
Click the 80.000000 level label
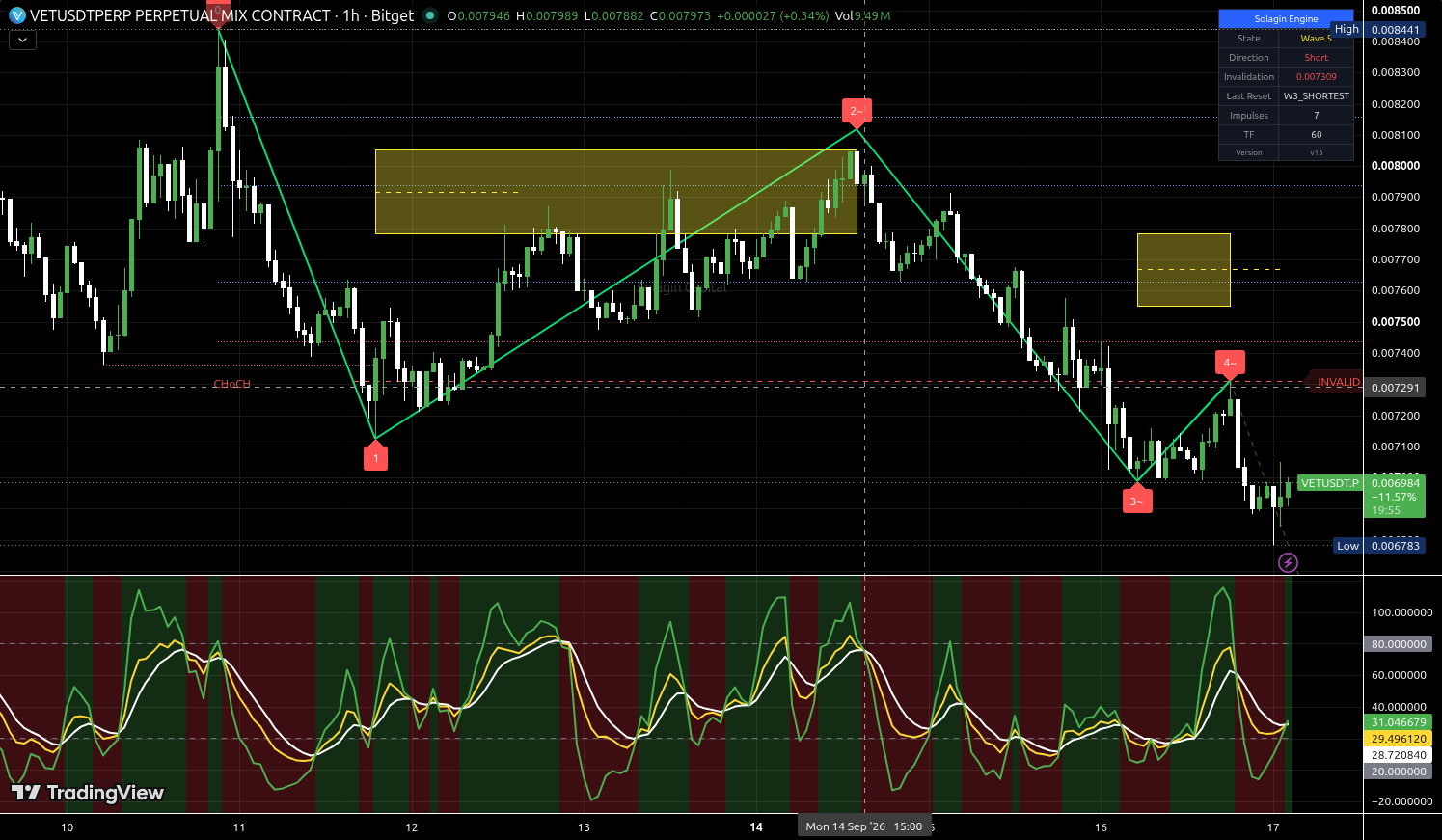(x=1399, y=644)
